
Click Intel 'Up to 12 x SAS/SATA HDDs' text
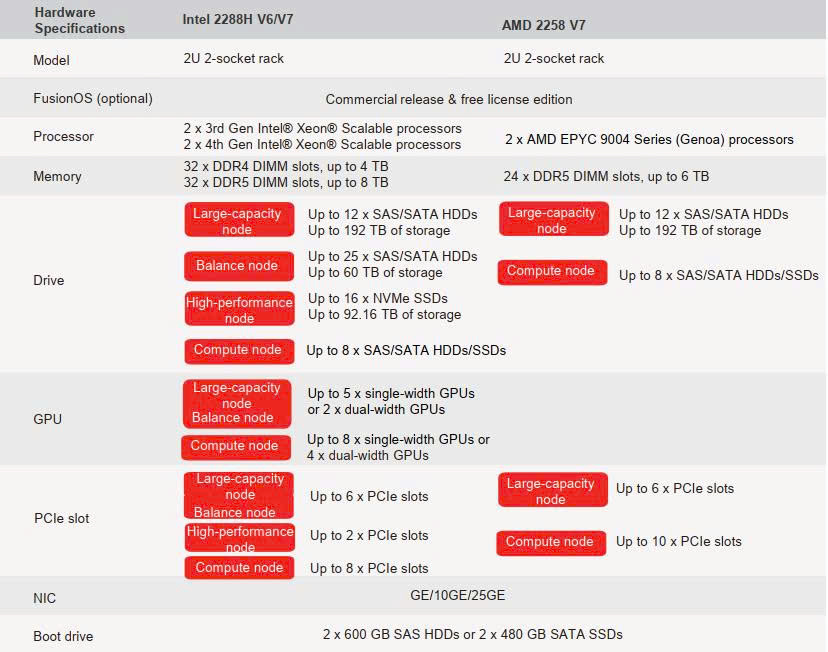(392, 214)
